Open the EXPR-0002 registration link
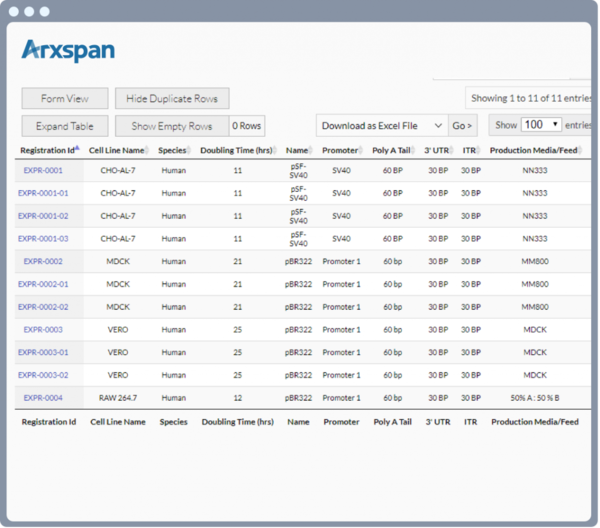Image resolution: width=600 pixels, height=528 pixels. [x=43, y=261]
